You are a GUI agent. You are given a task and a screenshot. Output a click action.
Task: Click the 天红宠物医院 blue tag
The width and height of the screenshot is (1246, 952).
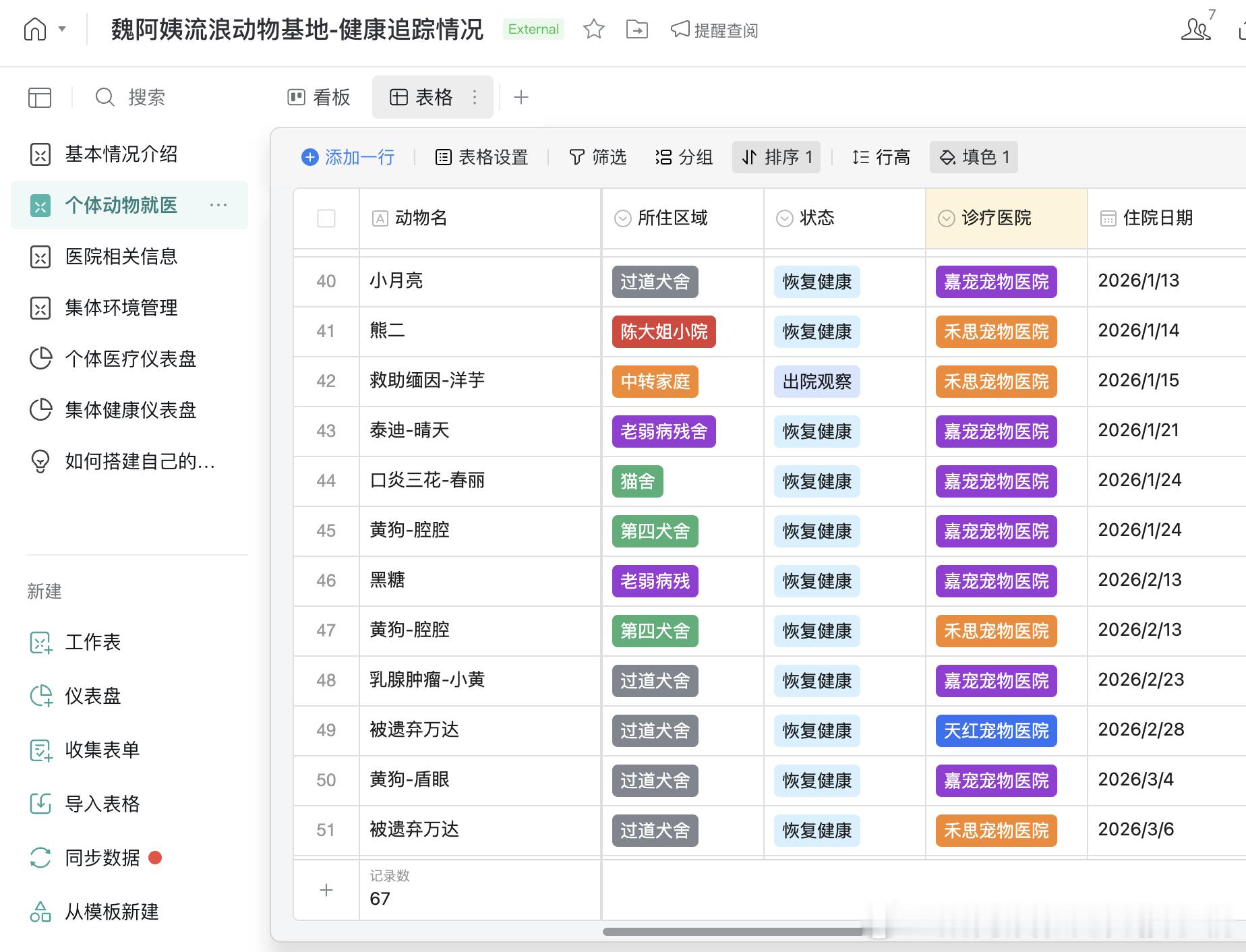tap(997, 731)
